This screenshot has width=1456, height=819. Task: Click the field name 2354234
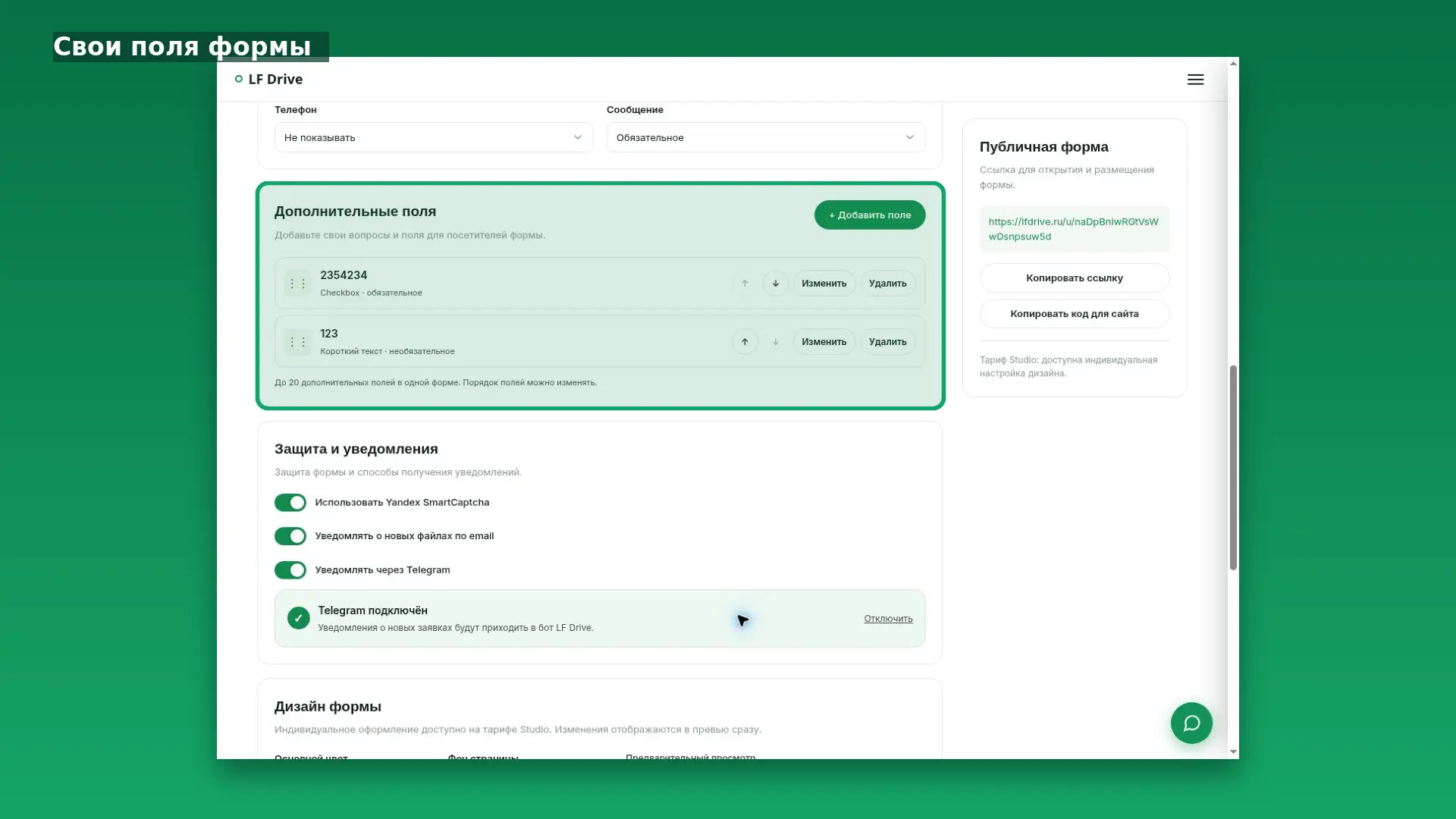(344, 275)
